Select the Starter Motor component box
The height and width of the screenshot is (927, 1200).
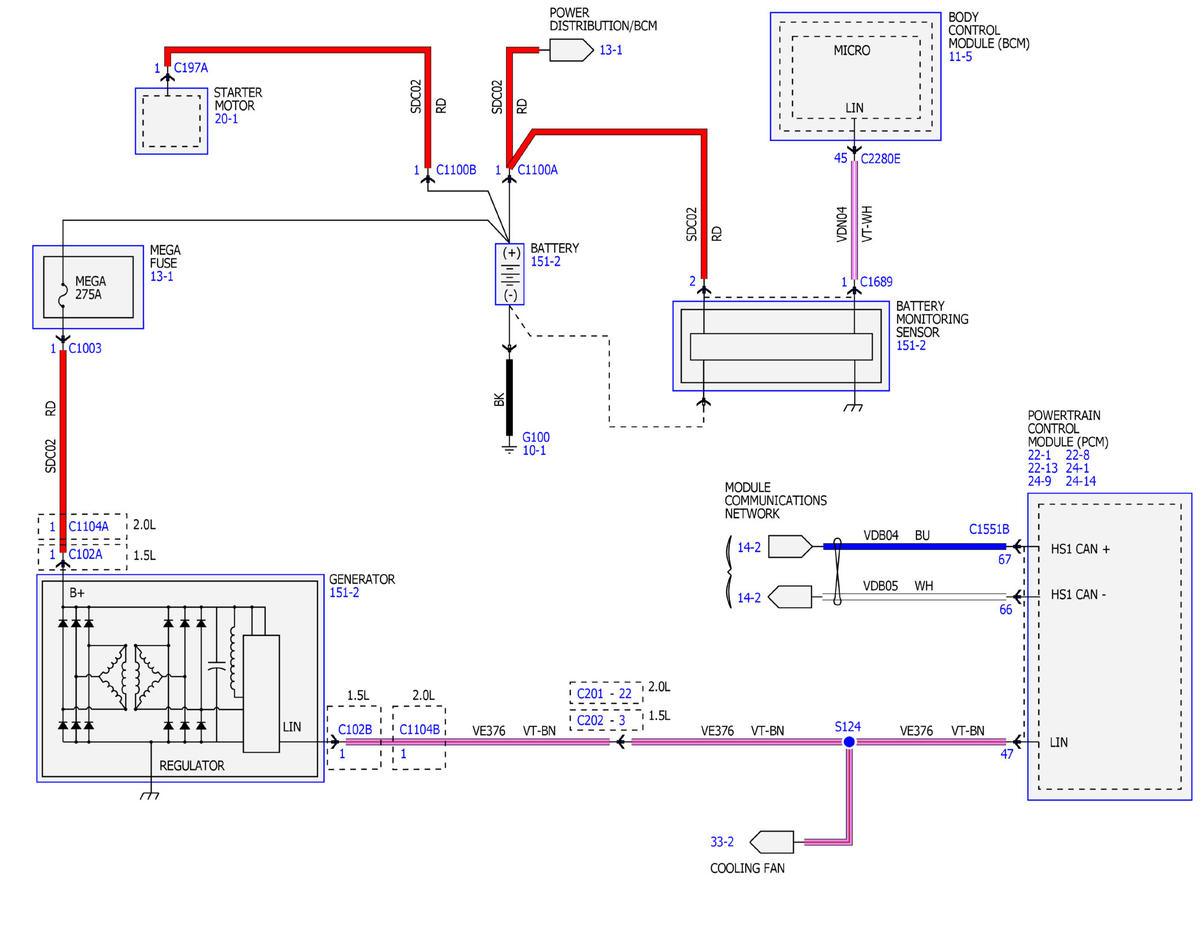(165, 121)
